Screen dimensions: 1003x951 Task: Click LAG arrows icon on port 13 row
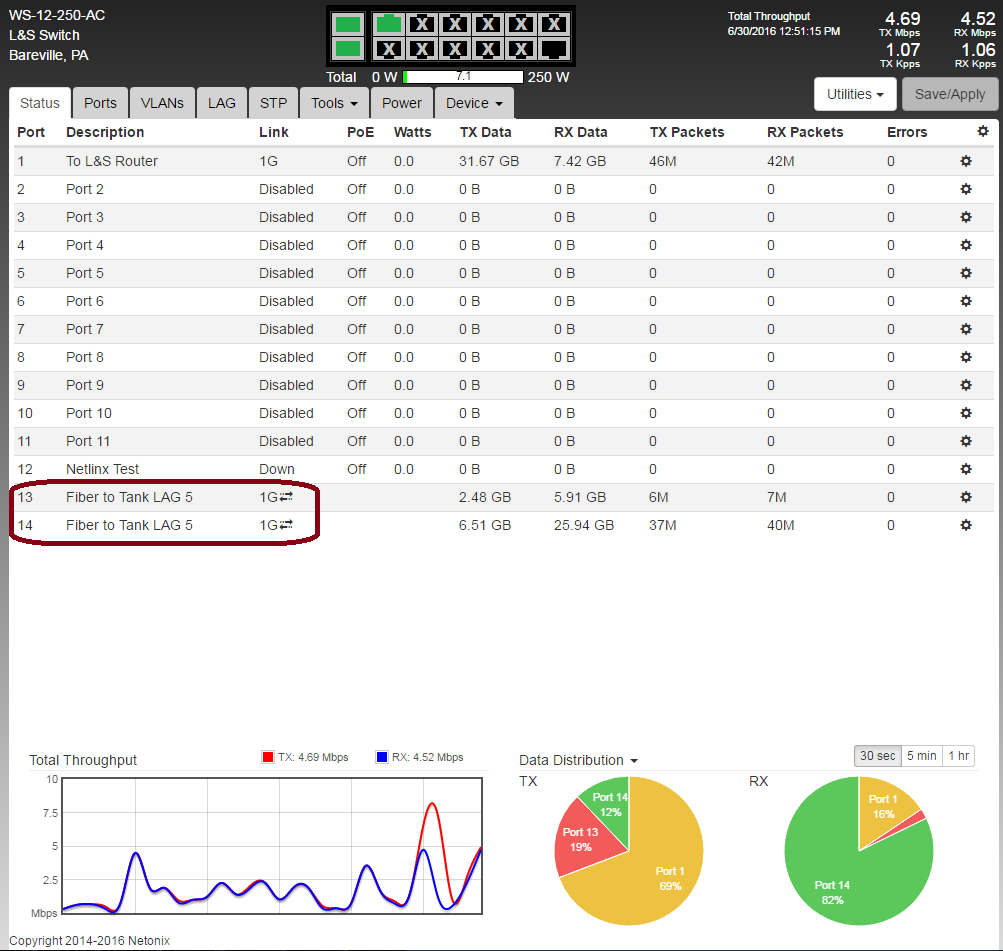(286, 497)
